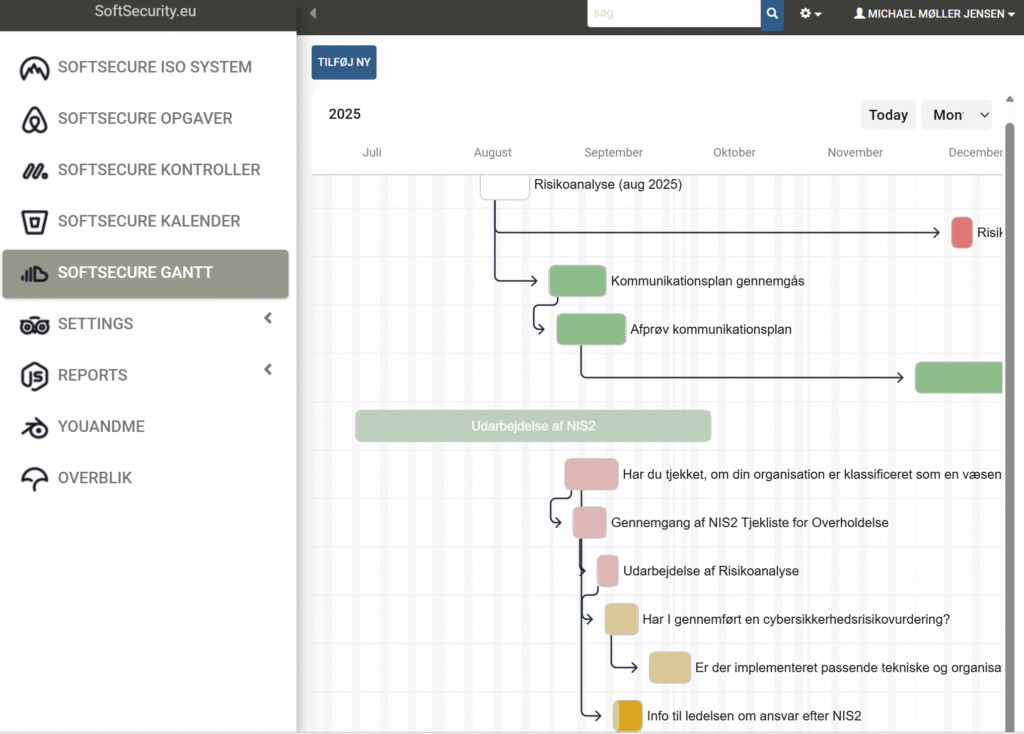
Task: Open the Month view scale dropdown
Action: click(957, 115)
